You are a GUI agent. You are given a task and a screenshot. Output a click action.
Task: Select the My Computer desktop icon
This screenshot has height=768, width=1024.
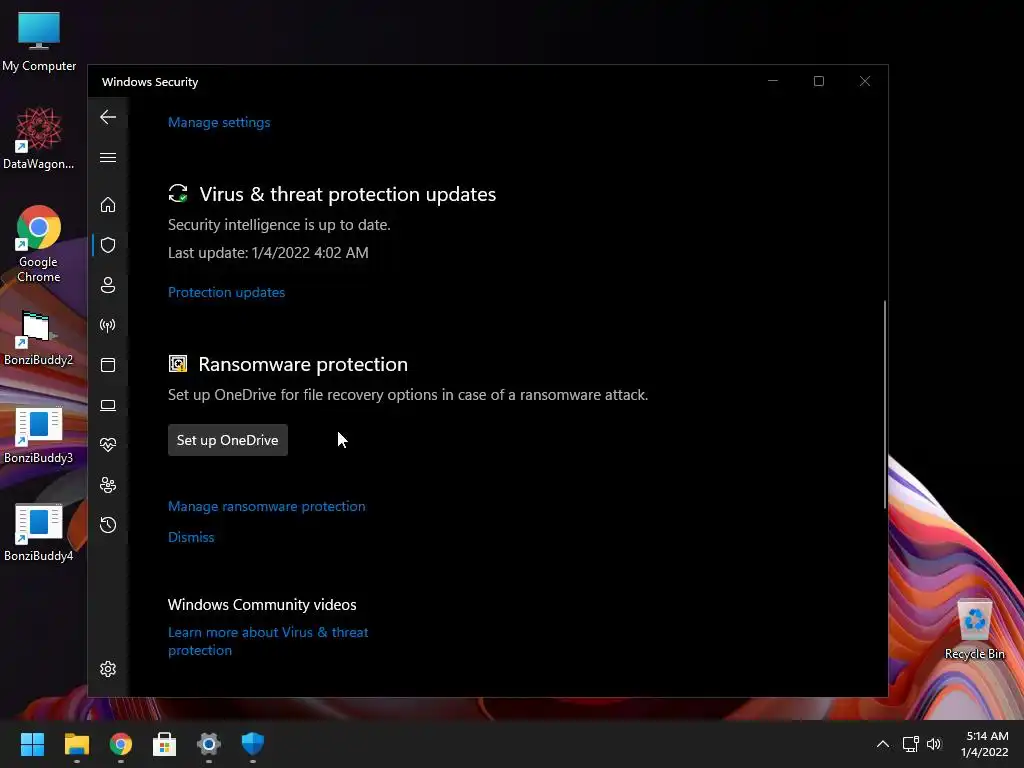click(39, 41)
